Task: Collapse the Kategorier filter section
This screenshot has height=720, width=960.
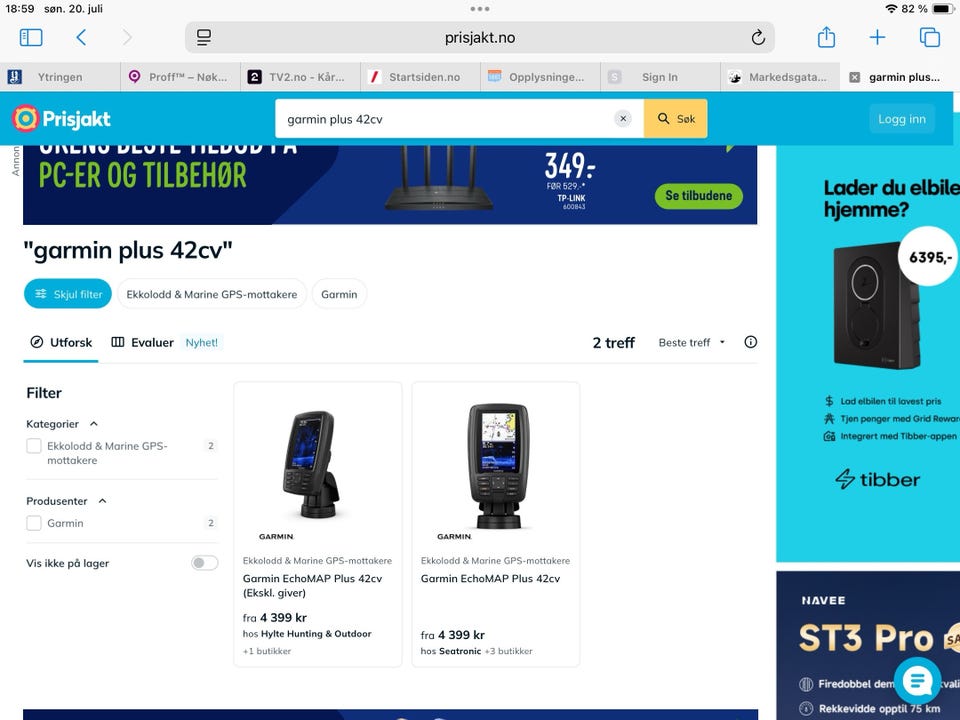Action: pos(94,424)
